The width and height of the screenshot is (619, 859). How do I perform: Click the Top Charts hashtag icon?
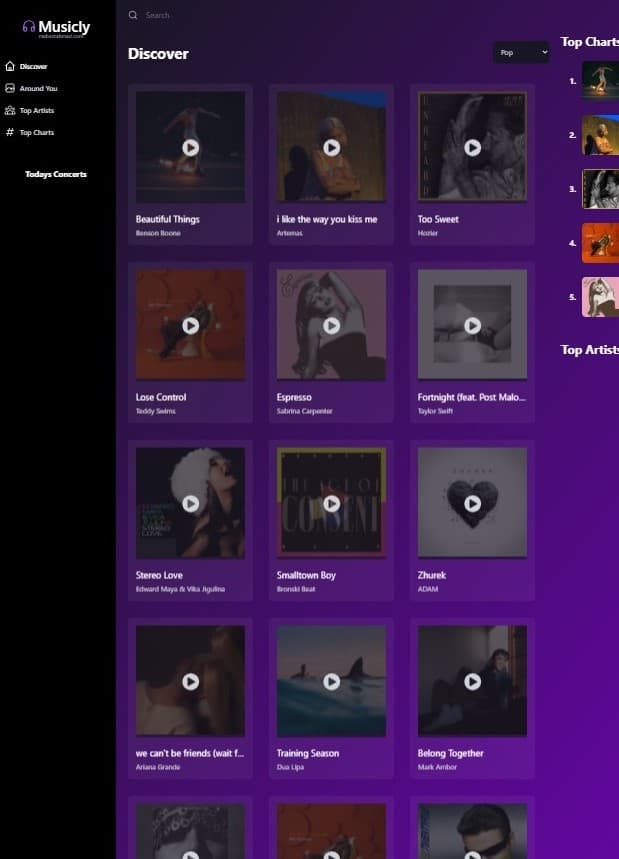tap(10, 132)
